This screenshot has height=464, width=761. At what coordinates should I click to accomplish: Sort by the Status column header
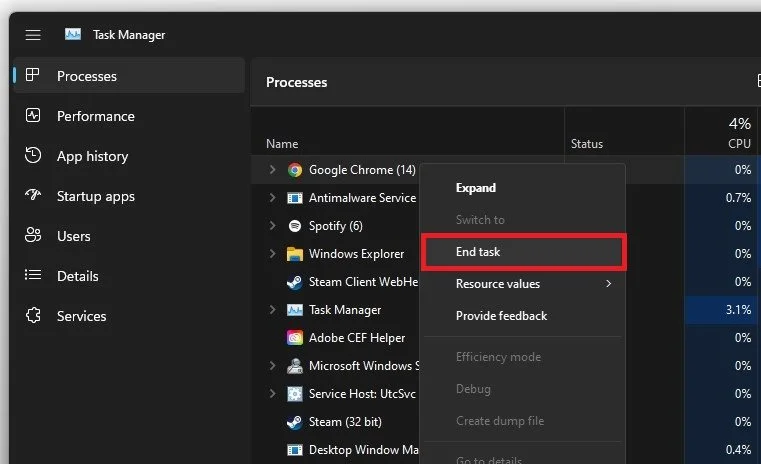coord(587,144)
